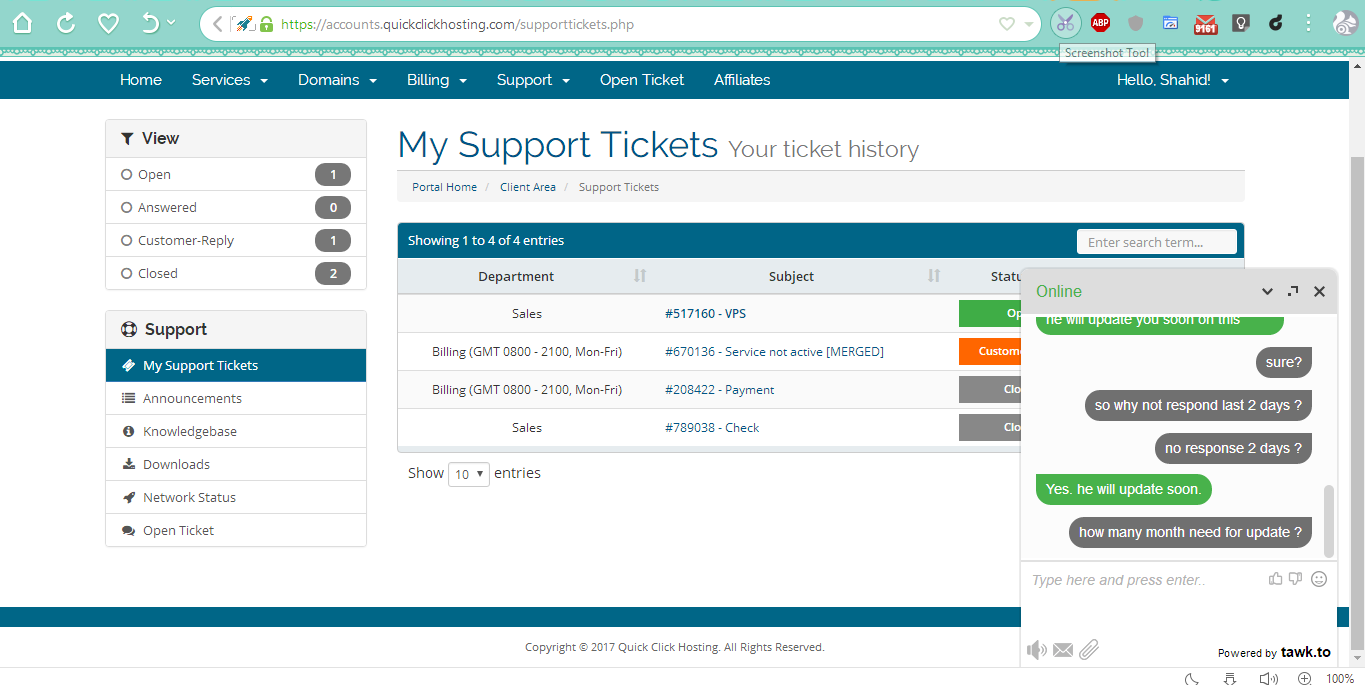Pop out the chat window
1365x685 pixels.
pyautogui.click(x=1293, y=291)
